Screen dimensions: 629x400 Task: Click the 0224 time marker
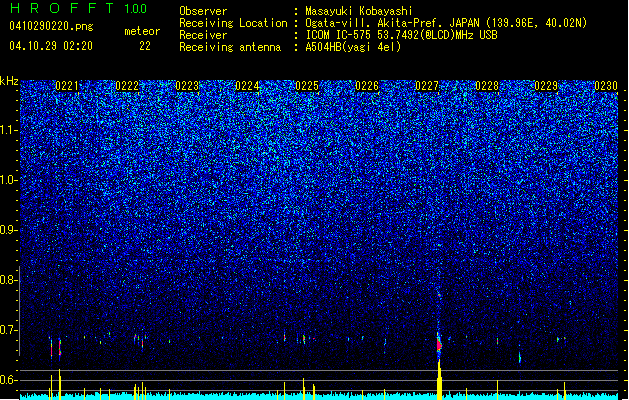pos(247,86)
